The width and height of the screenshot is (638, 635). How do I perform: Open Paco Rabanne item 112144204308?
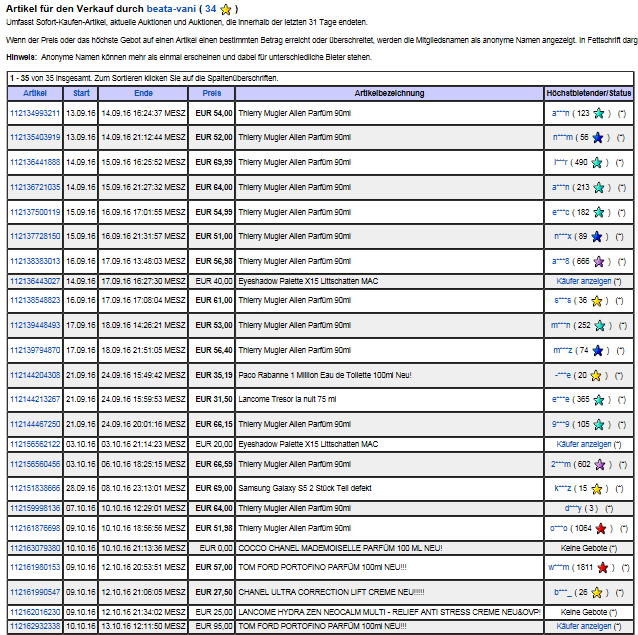click(x=35, y=375)
